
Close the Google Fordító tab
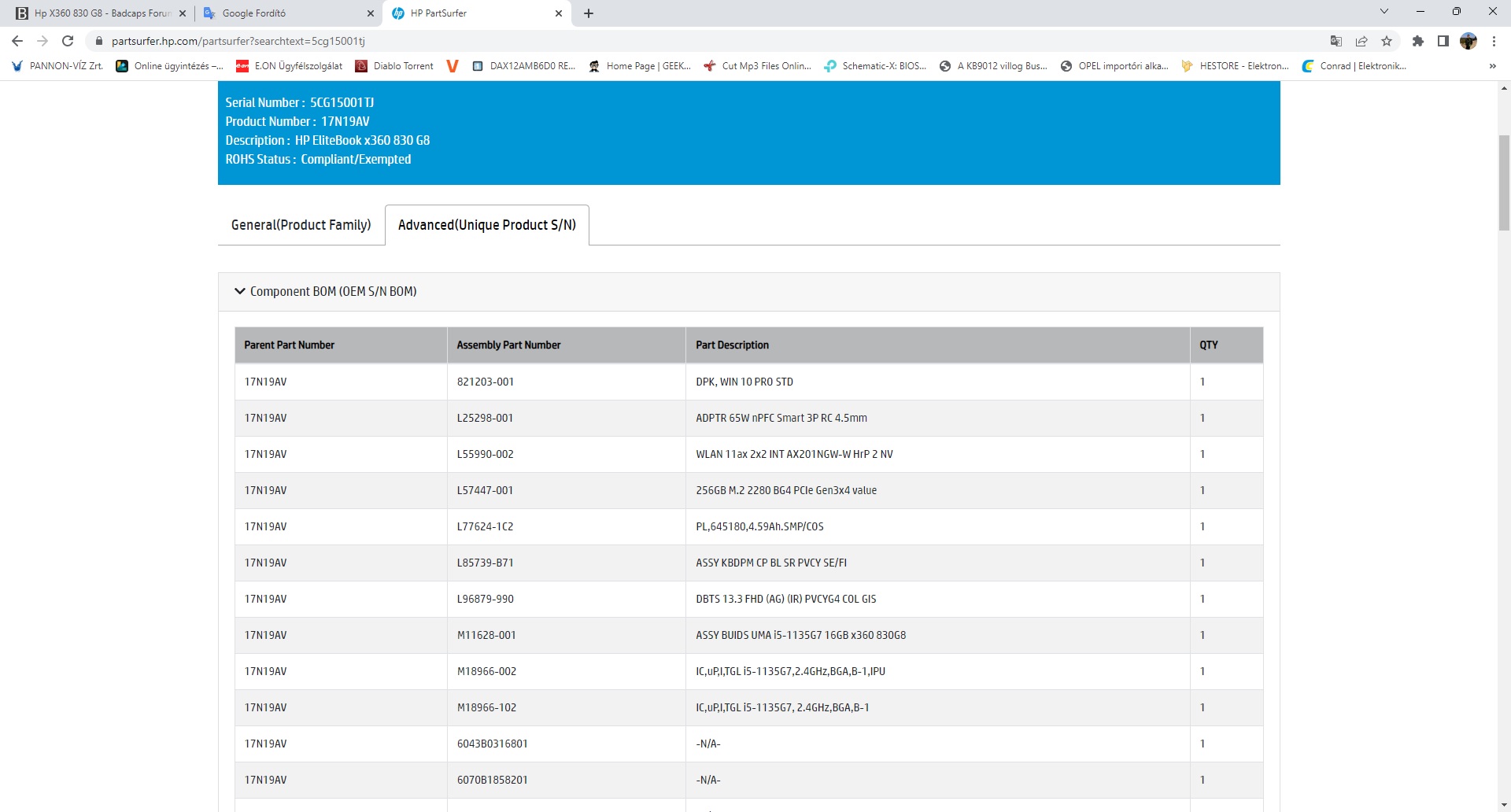(x=371, y=13)
